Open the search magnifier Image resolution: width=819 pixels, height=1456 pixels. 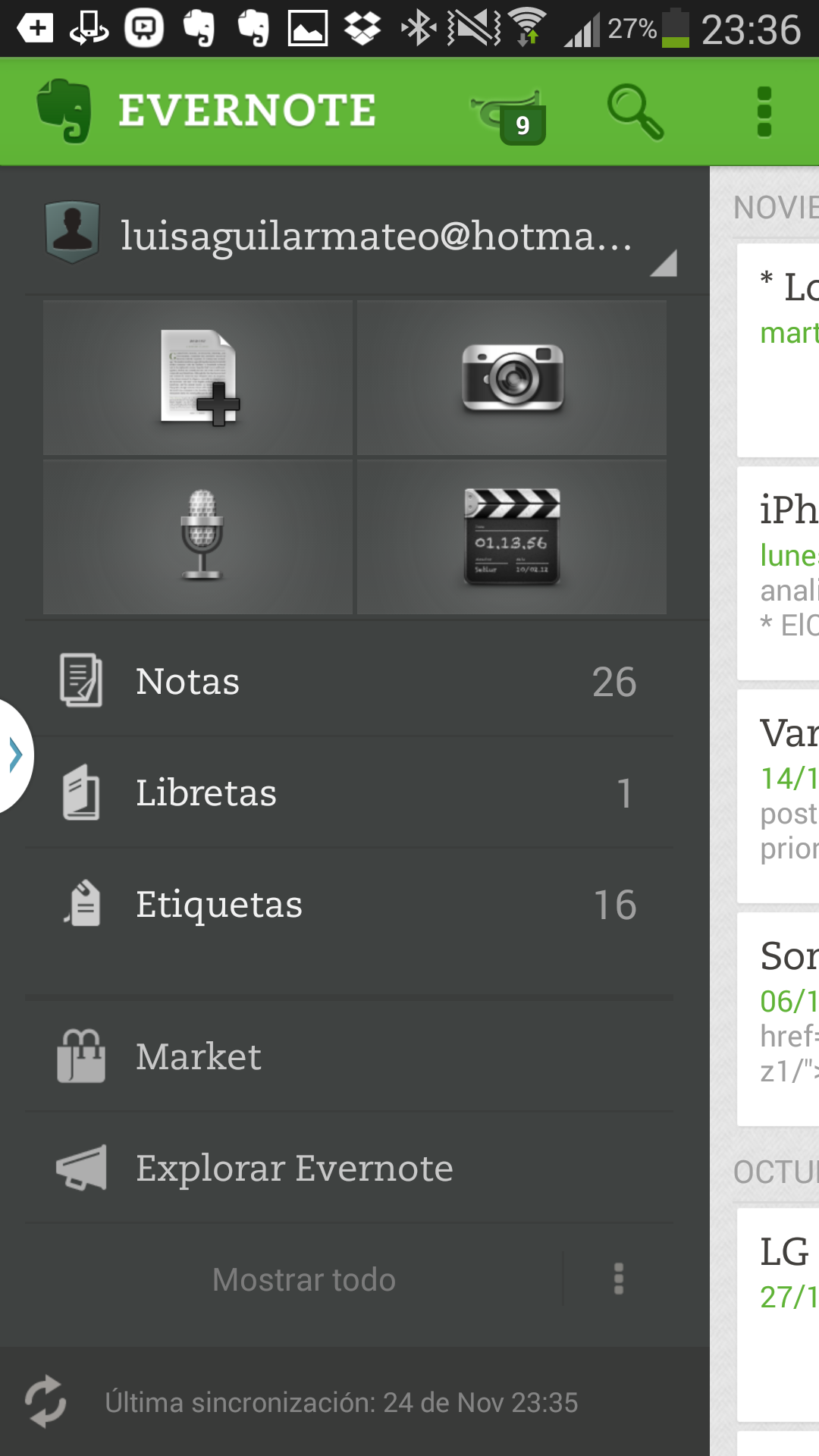(635, 112)
